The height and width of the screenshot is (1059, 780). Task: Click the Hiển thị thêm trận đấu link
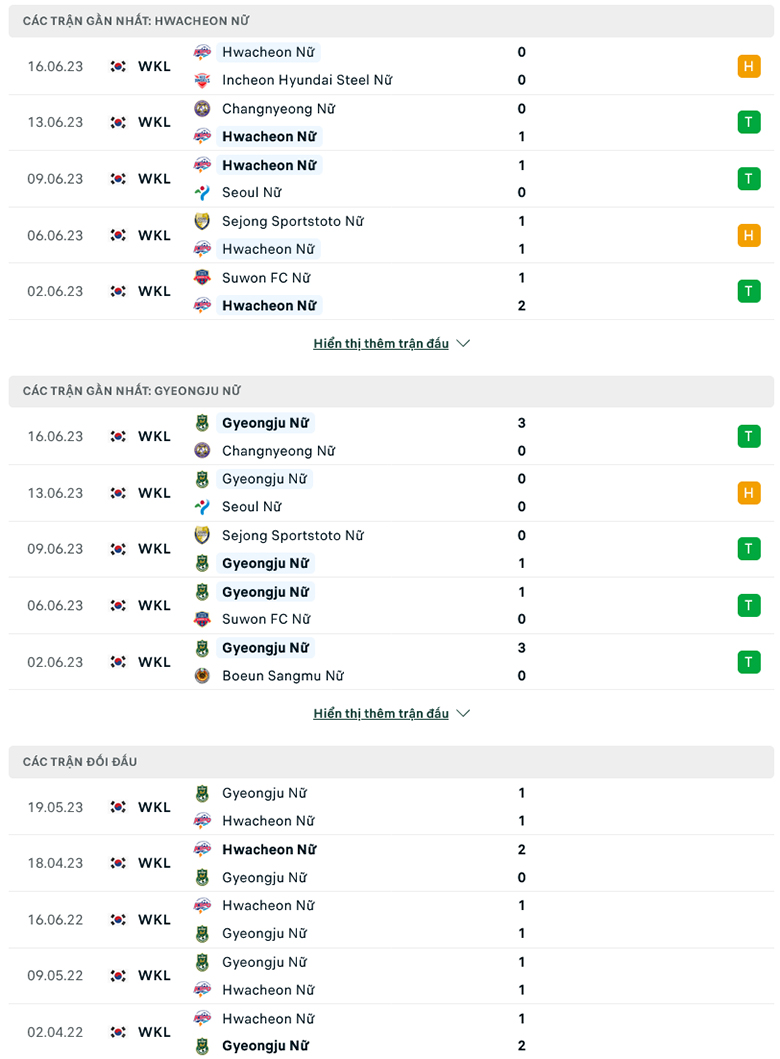pyautogui.click(x=383, y=342)
